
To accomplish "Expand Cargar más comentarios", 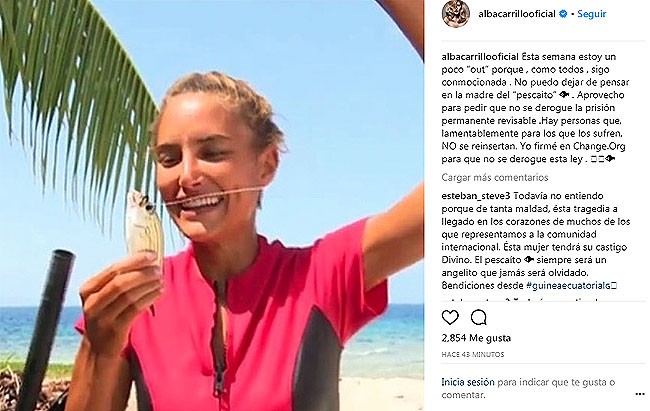I will pos(495,178).
